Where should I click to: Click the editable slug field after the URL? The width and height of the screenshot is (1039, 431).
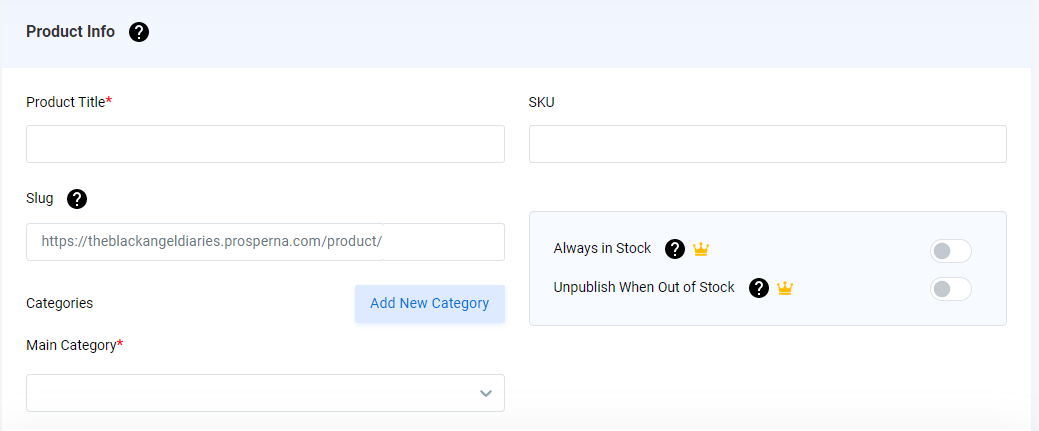(443, 242)
